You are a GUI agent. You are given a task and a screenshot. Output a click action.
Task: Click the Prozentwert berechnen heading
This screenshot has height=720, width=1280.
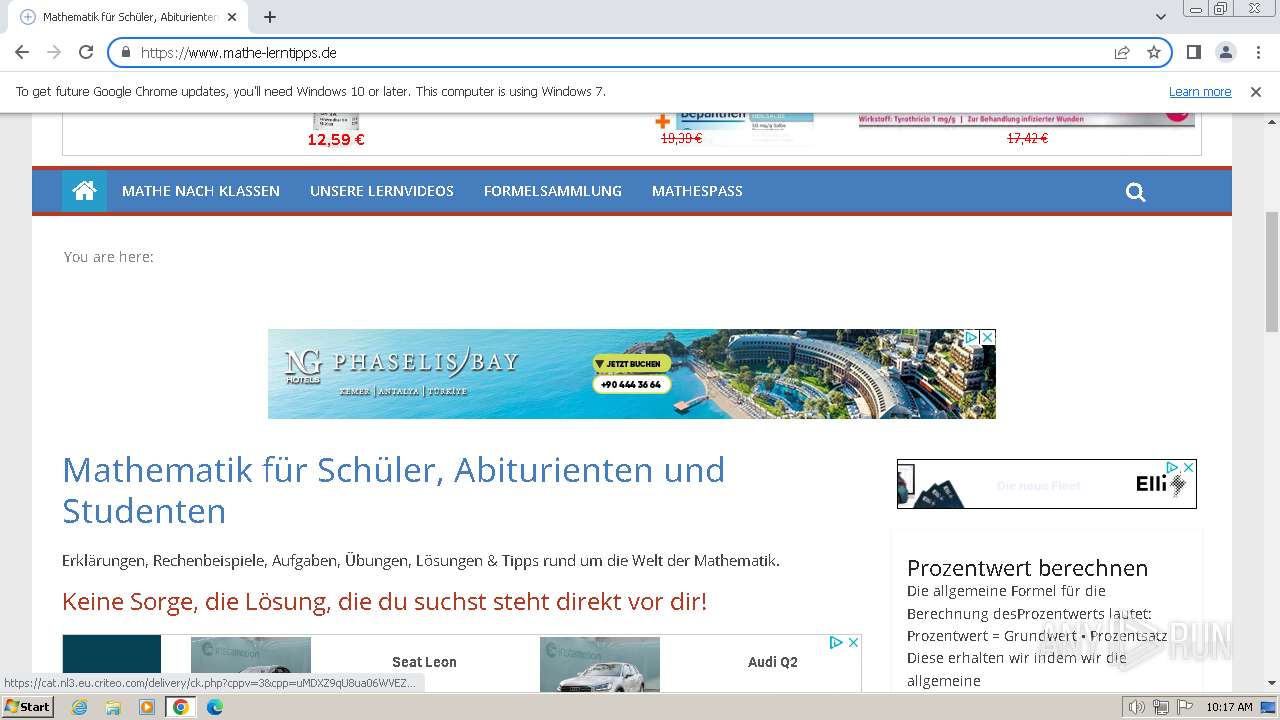[1027, 568]
